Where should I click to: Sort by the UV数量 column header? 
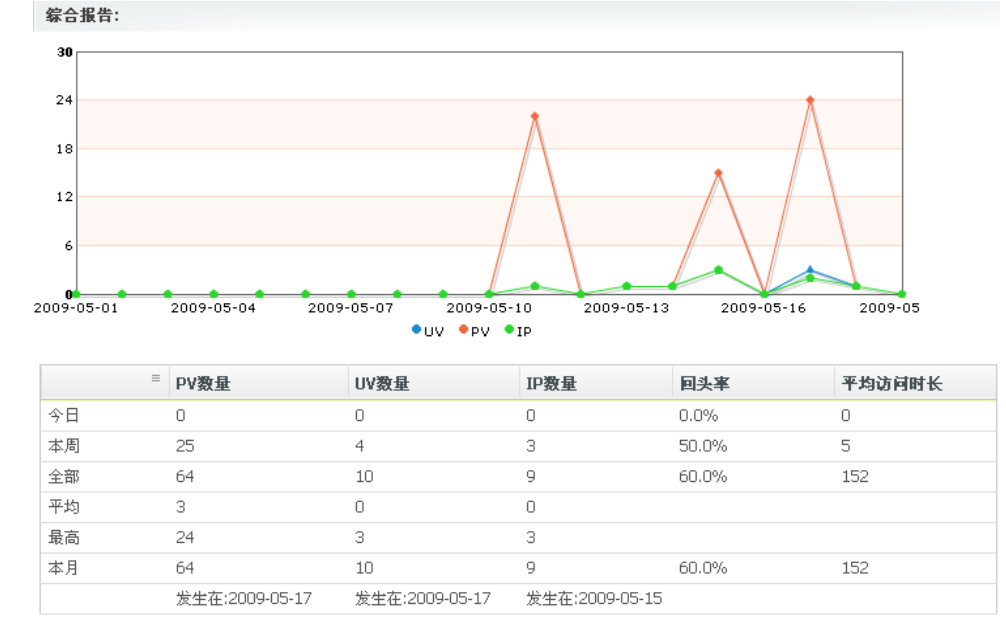[382, 384]
